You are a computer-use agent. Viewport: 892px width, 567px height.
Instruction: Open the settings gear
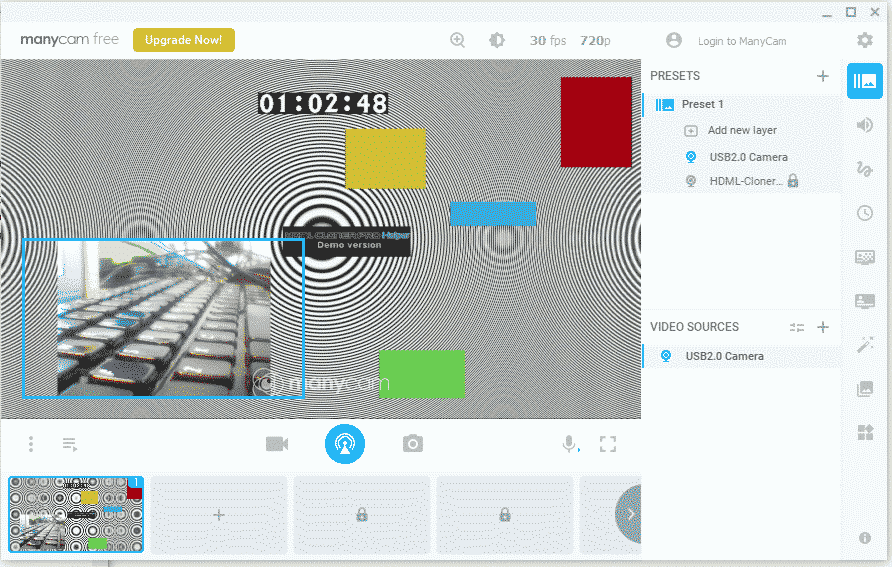[x=865, y=40]
